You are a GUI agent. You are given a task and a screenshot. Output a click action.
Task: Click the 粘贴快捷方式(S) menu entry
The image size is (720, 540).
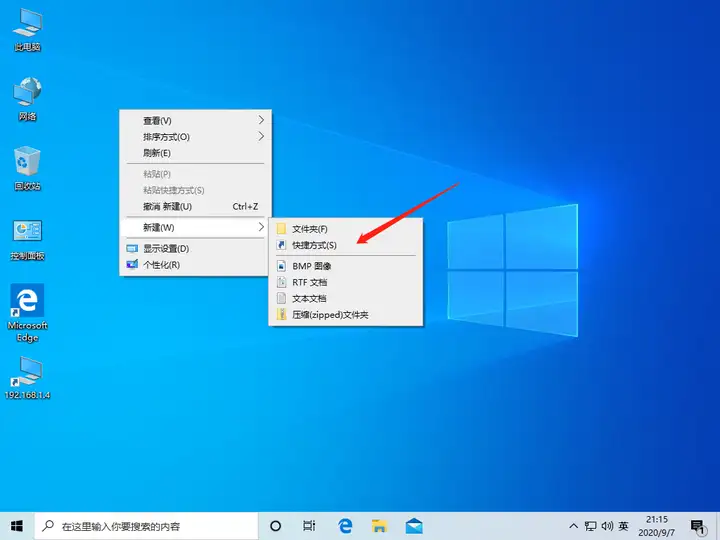(196, 190)
